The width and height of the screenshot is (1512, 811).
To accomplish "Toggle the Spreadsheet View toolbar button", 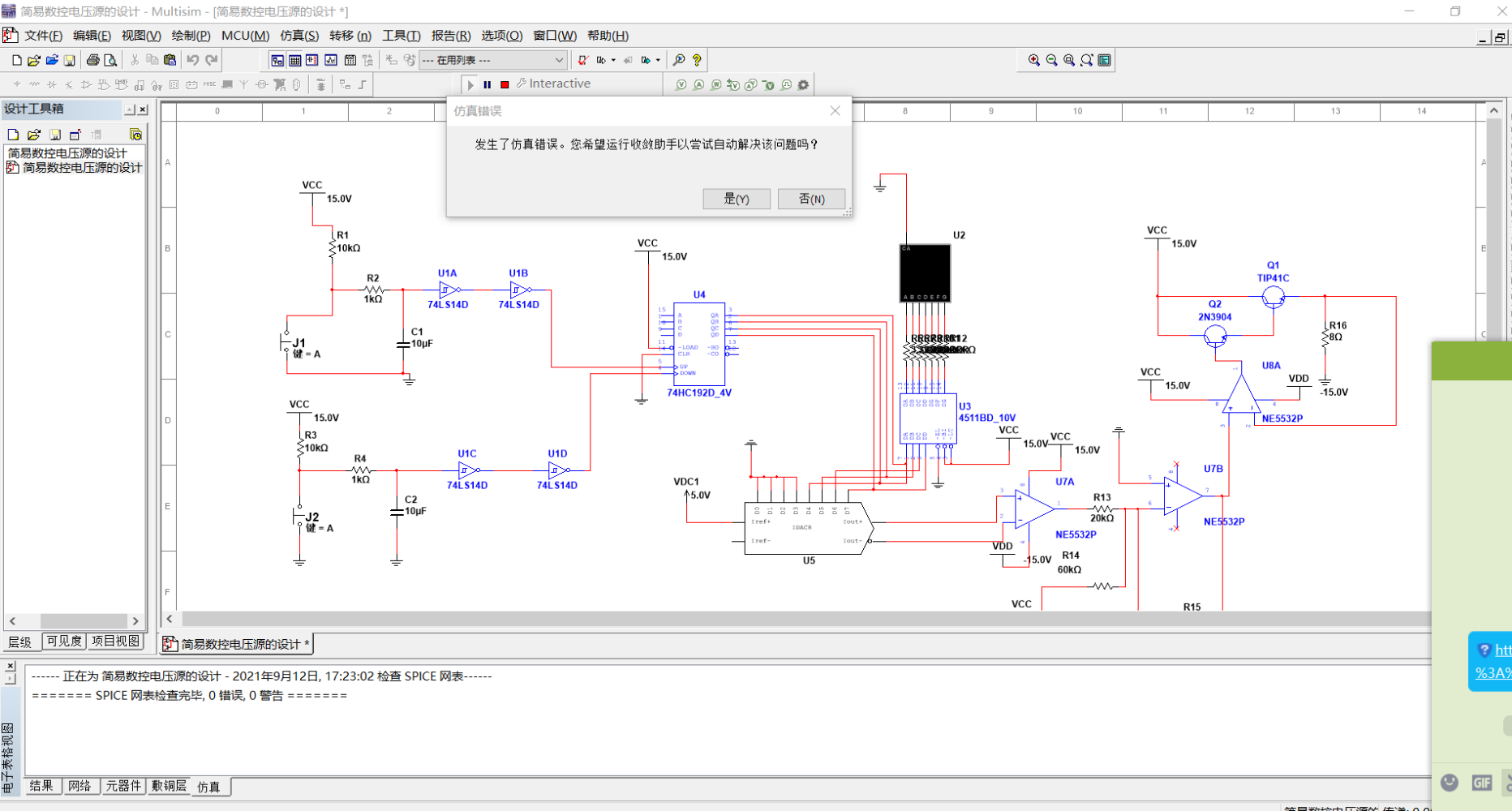I will [295, 60].
